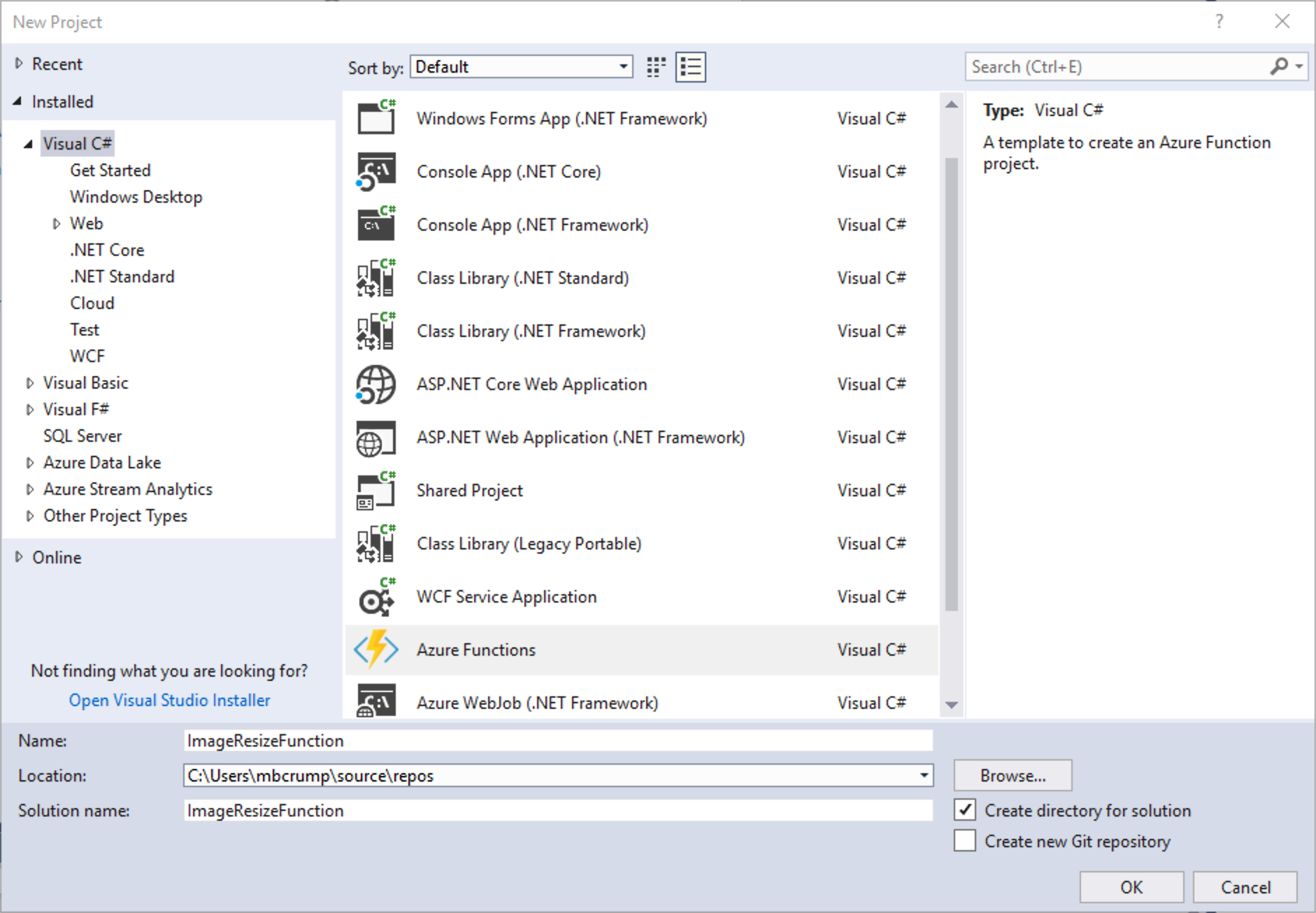1316x913 pixels.
Task: Click the Console App (.NET Core) icon
Action: pos(376,171)
